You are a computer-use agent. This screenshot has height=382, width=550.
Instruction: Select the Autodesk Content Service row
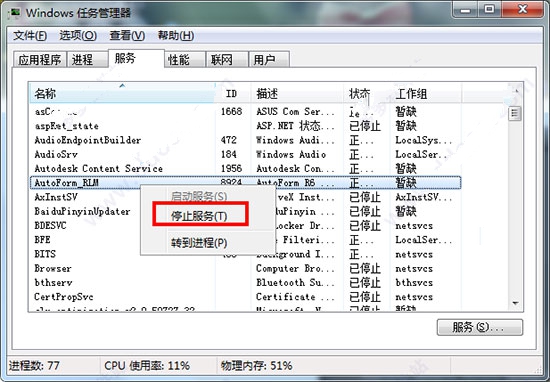tap(245, 169)
